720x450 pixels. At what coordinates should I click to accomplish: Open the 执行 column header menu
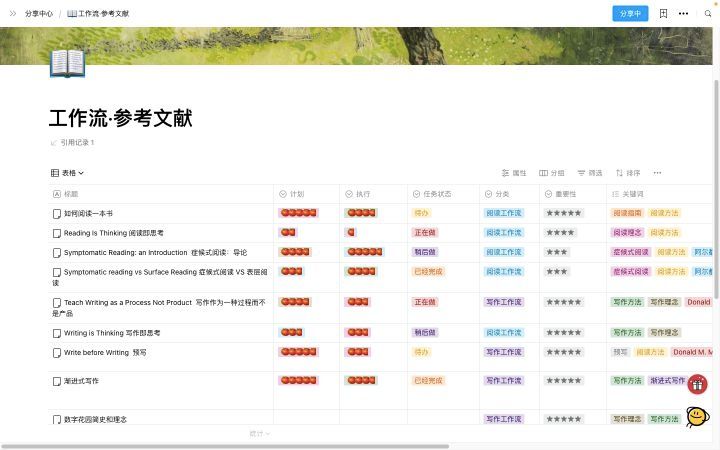click(x=373, y=194)
